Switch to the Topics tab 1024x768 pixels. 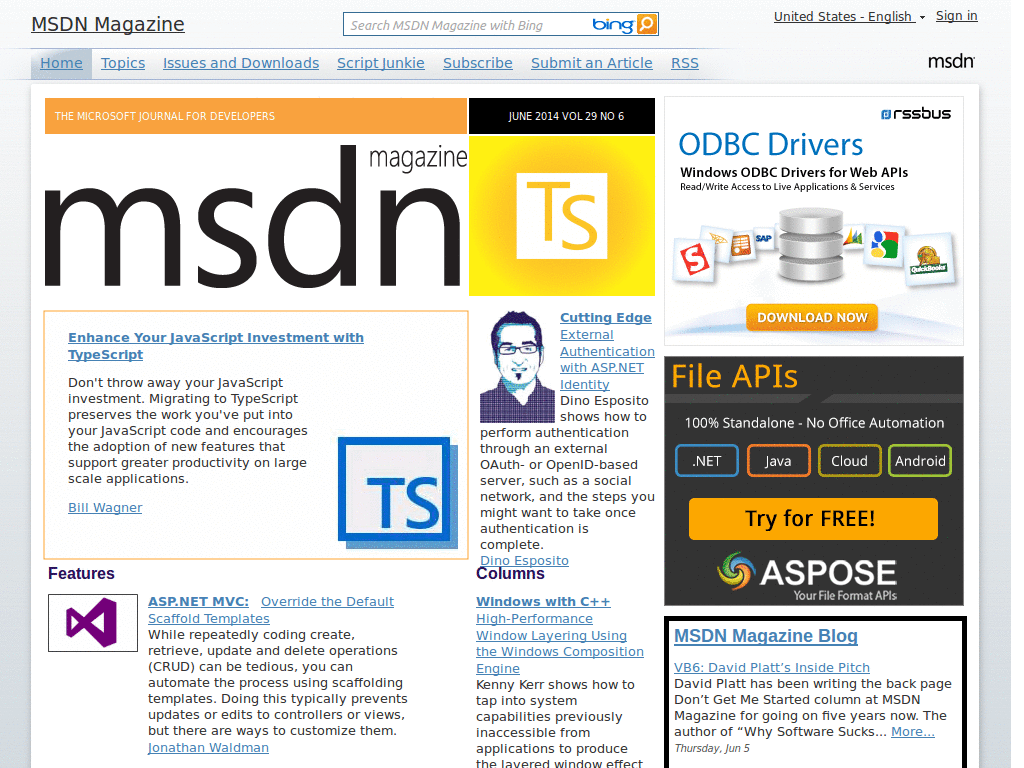click(x=122, y=62)
